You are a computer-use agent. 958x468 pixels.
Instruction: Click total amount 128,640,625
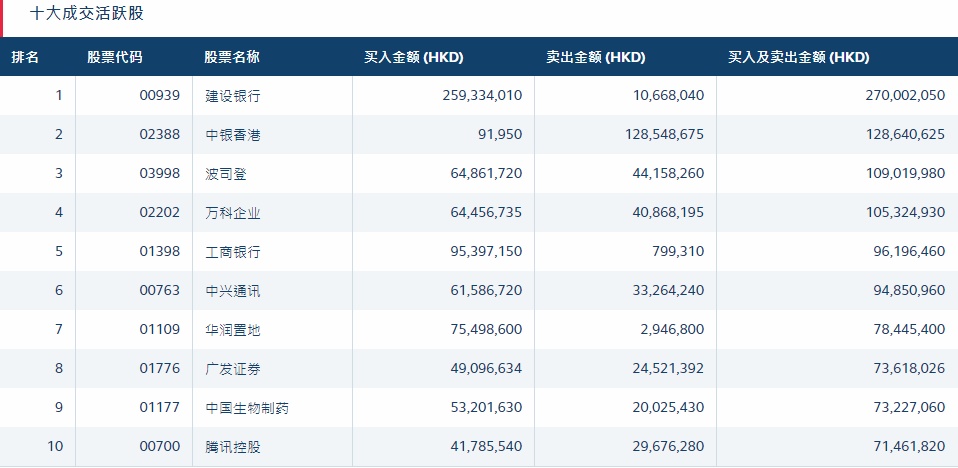point(905,135)
